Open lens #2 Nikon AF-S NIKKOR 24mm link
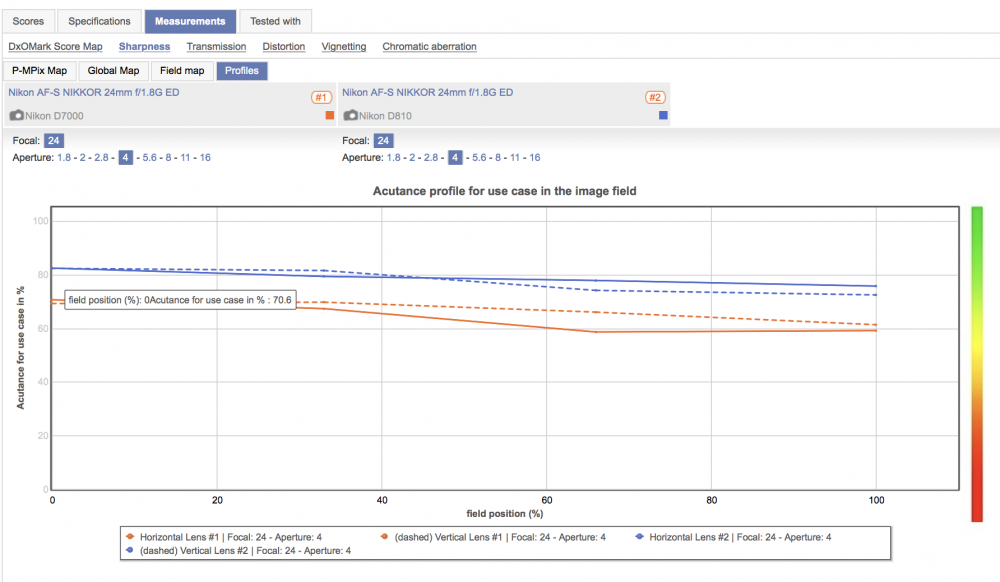1000x582 pixels. point(427,92)
